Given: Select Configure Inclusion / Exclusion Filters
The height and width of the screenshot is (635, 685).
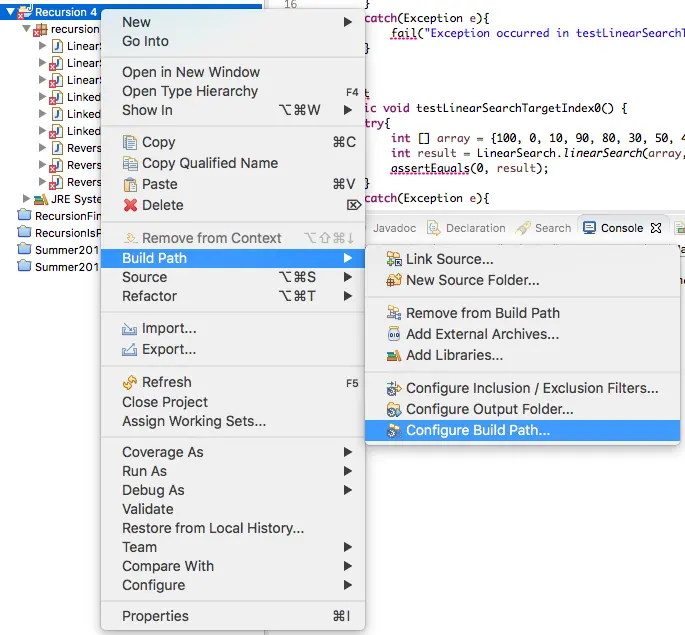Looking at the screenshot, I should point(531,388).
